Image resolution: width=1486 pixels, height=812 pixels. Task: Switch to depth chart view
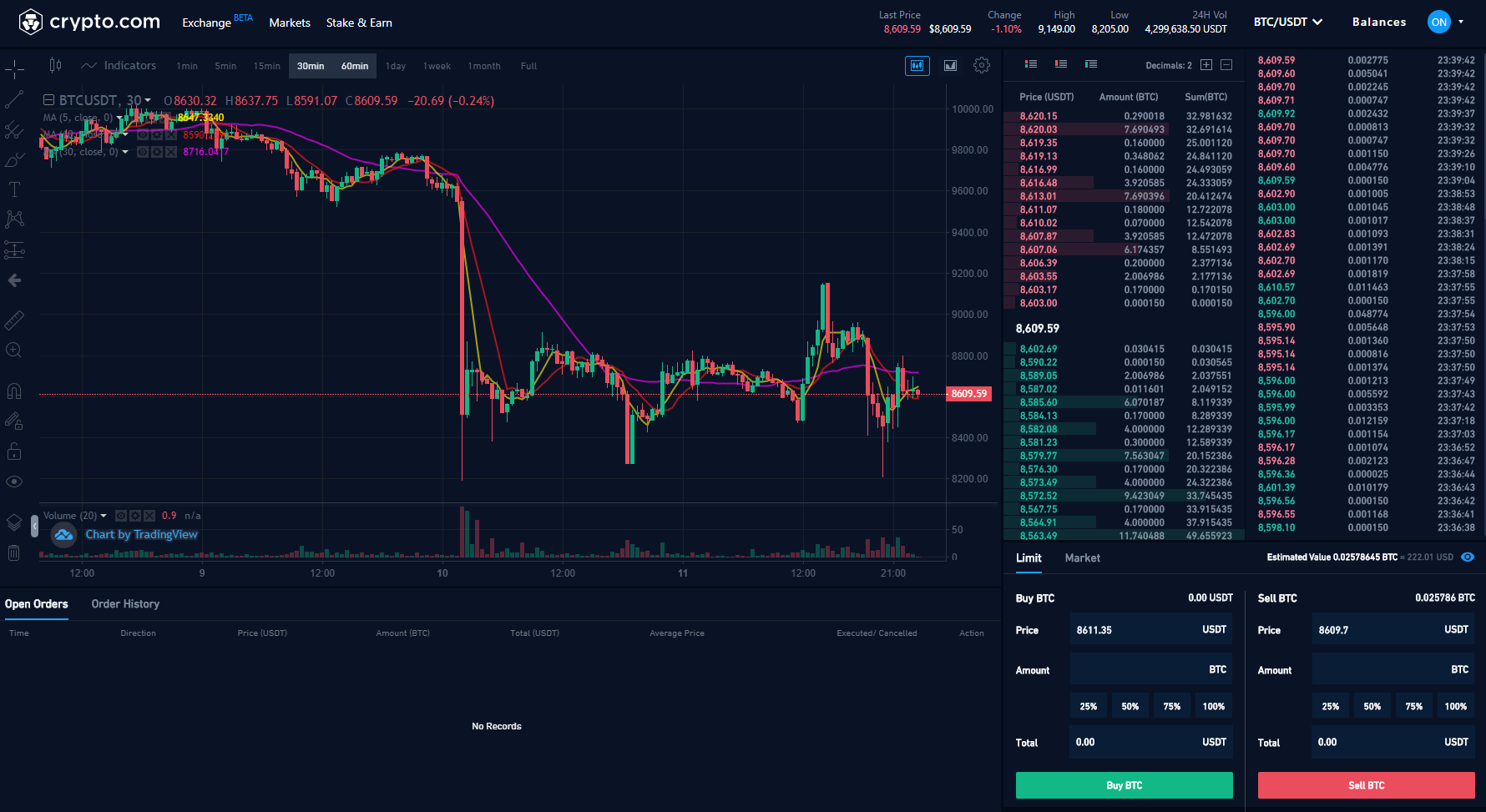pos(950,65)
